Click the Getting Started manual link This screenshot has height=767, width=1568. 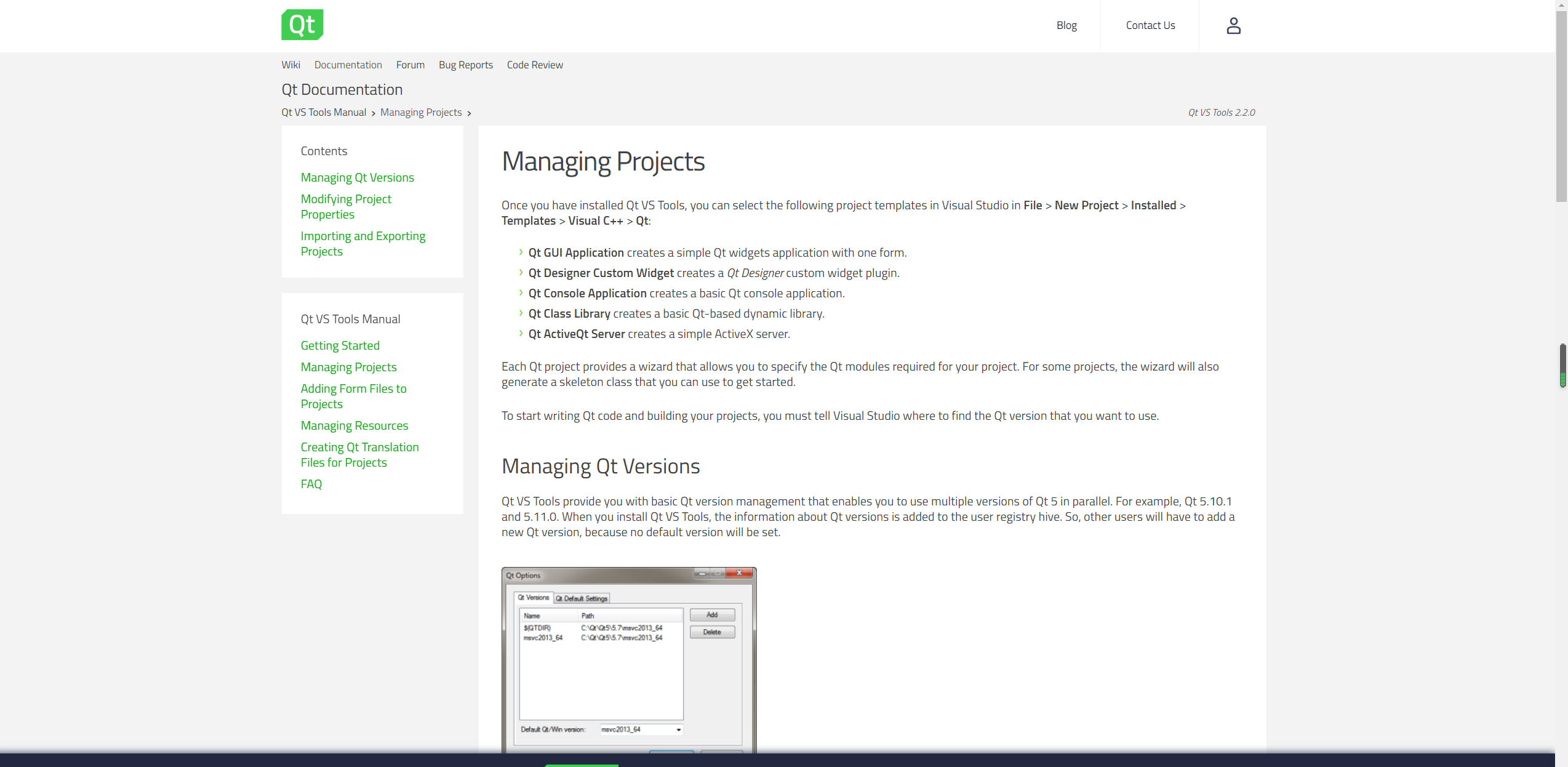coord(340,345)
